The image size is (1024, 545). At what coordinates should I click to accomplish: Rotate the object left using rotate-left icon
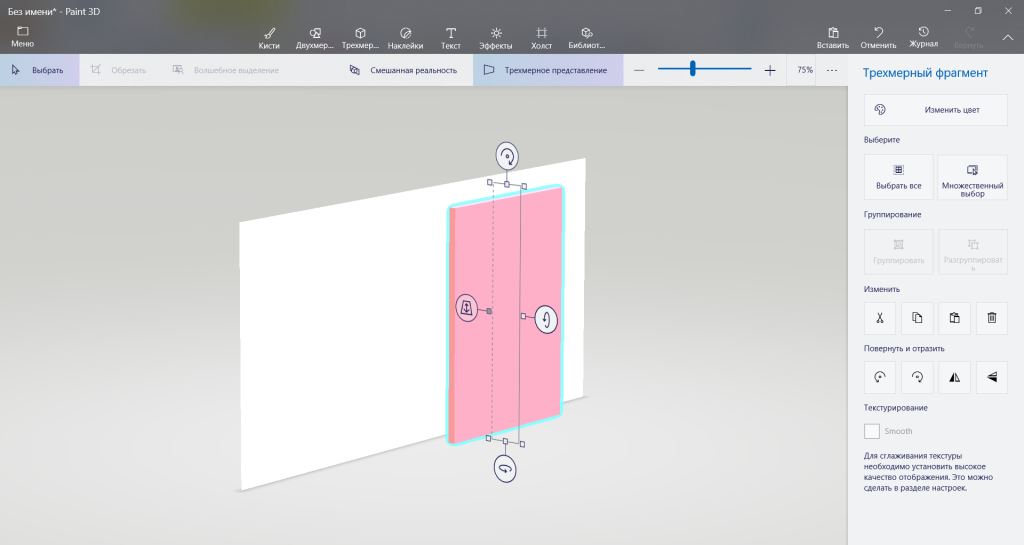click(x=879, y=377)
